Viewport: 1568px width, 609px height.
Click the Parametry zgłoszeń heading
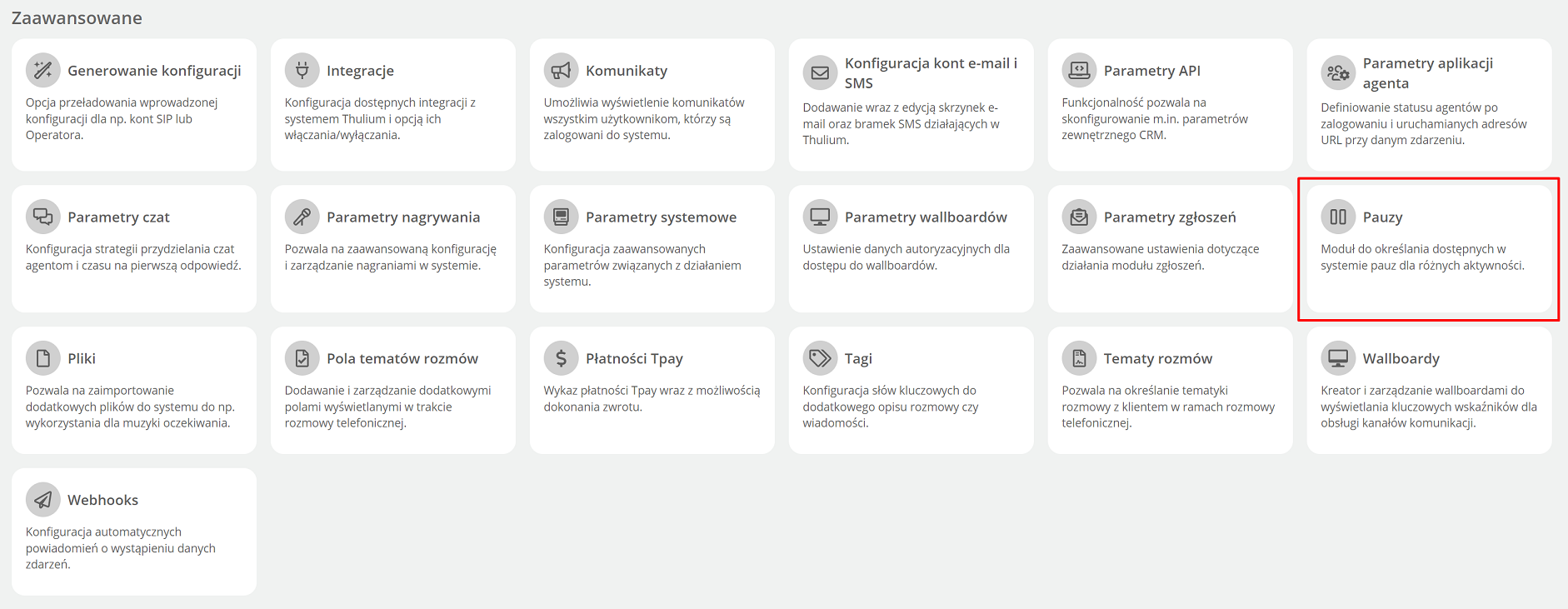click(1170, 217)
